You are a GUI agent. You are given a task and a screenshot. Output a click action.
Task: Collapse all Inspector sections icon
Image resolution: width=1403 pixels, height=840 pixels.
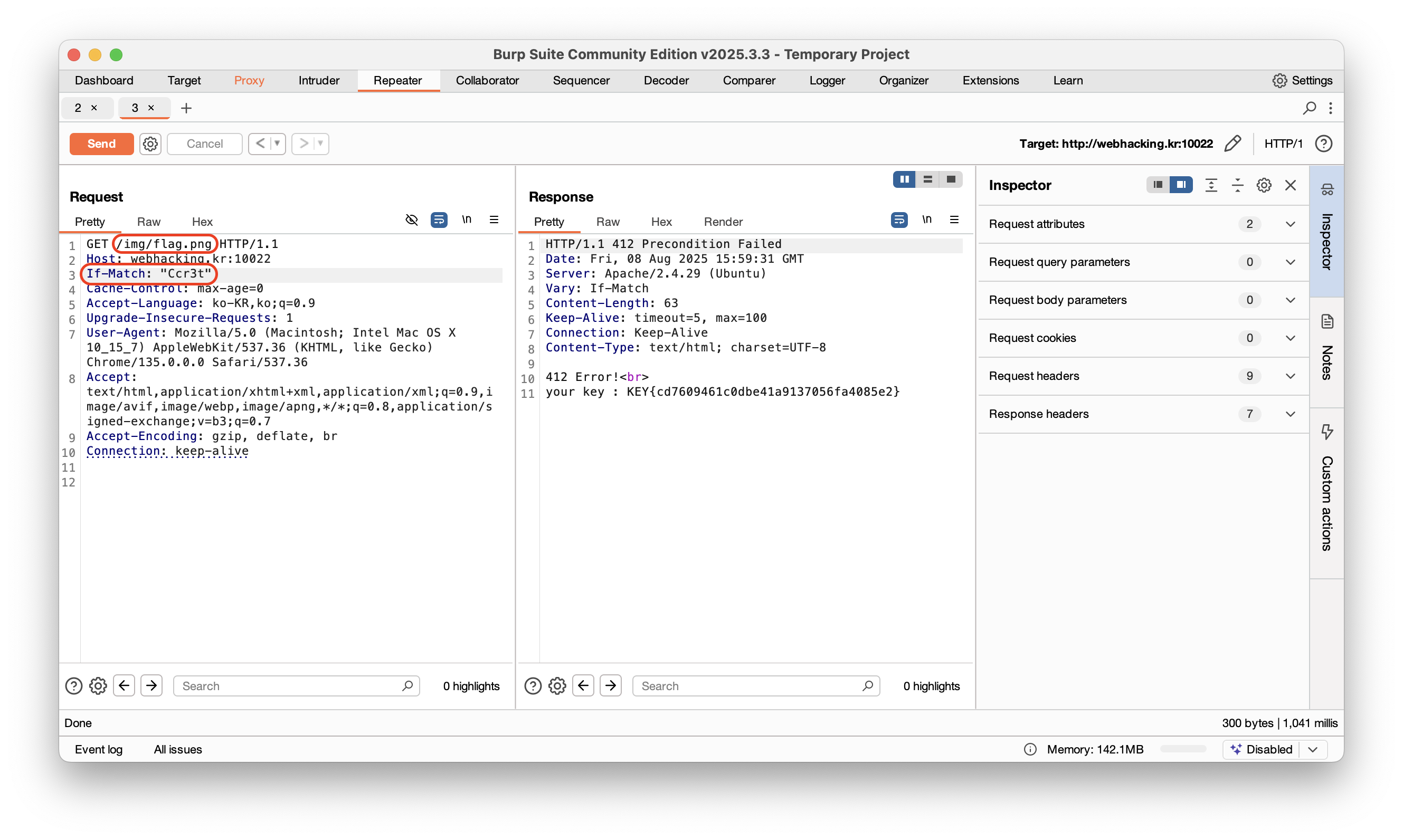tap(1237, 185)
